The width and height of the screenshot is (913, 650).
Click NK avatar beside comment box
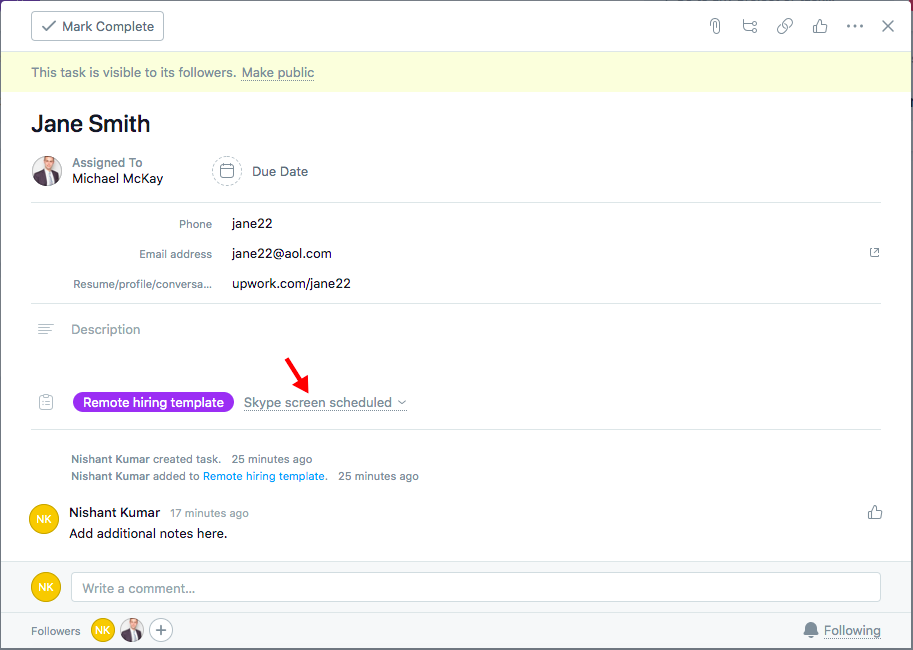[x=46, y=587]
